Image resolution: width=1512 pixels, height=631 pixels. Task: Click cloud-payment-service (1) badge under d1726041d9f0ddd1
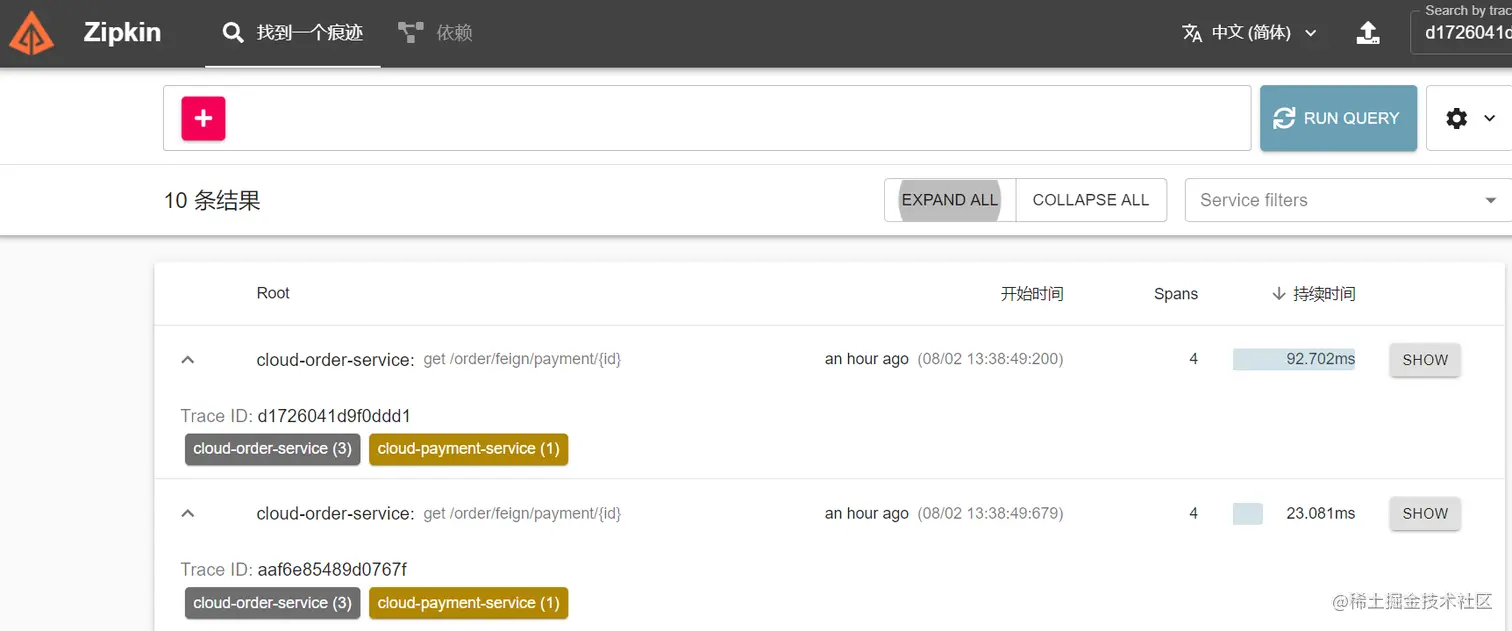tap(469, 449)
